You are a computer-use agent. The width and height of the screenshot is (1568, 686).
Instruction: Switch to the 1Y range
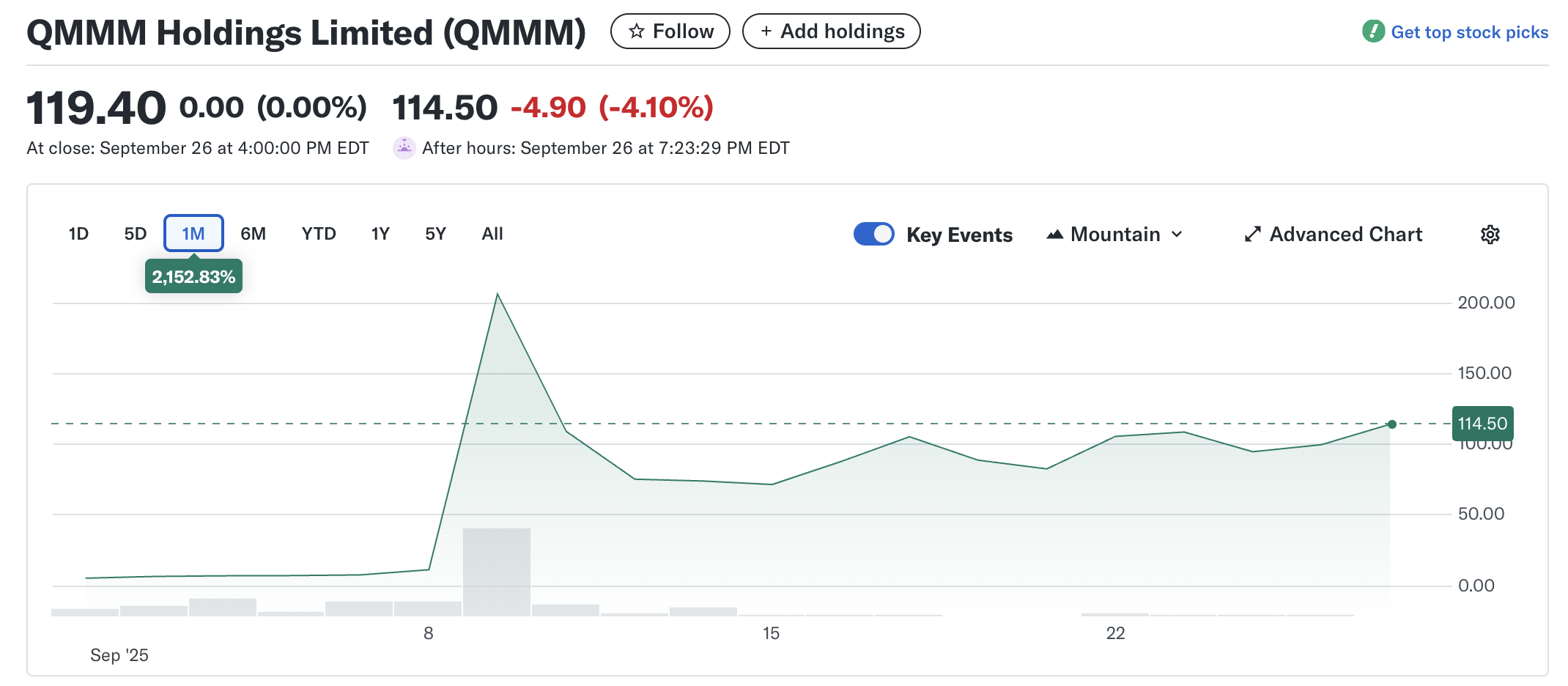coord(380,234)
